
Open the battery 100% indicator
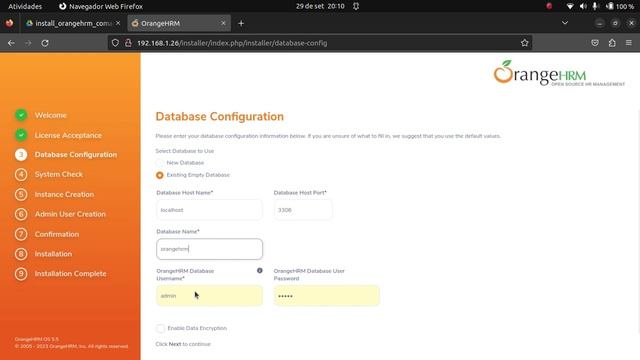pos(620,6)
